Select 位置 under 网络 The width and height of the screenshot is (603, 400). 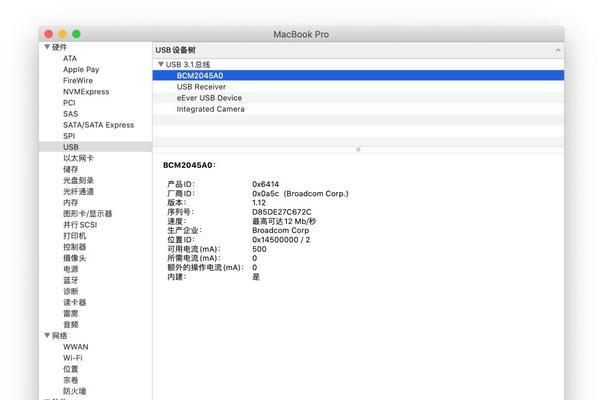pos(70,369)
